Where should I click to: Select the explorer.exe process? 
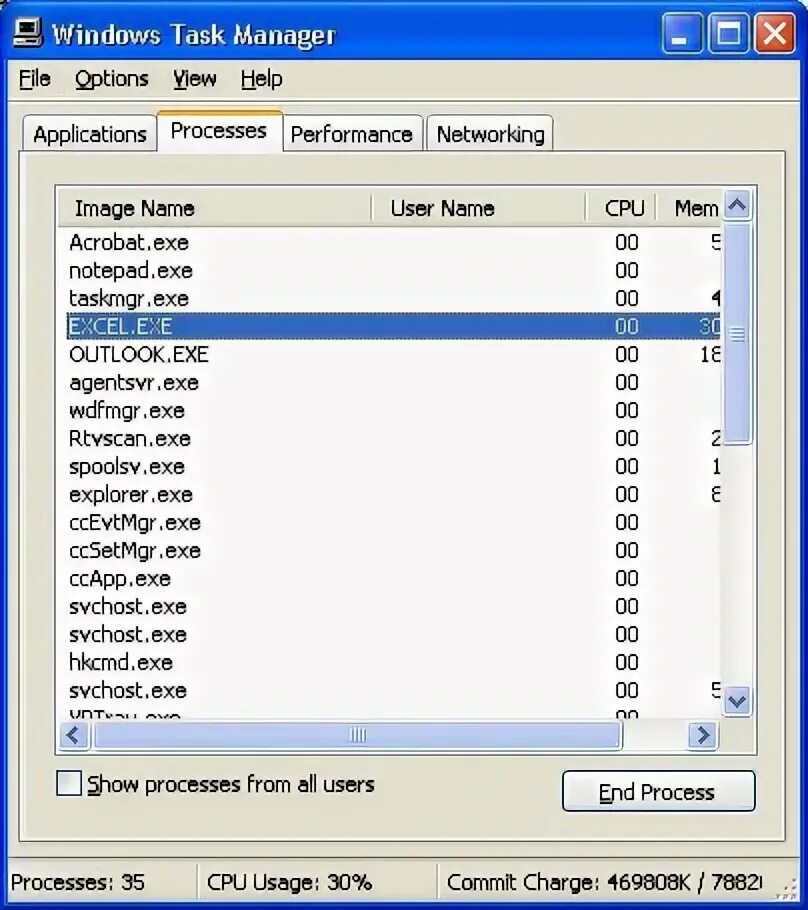pyautogui.click(x=394, y=494)
